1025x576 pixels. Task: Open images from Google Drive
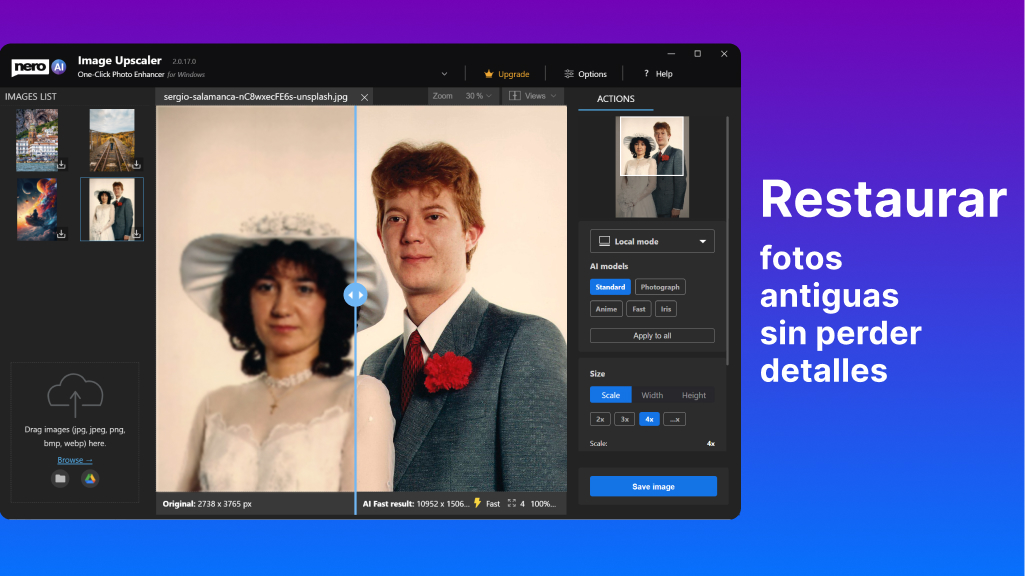90,479
